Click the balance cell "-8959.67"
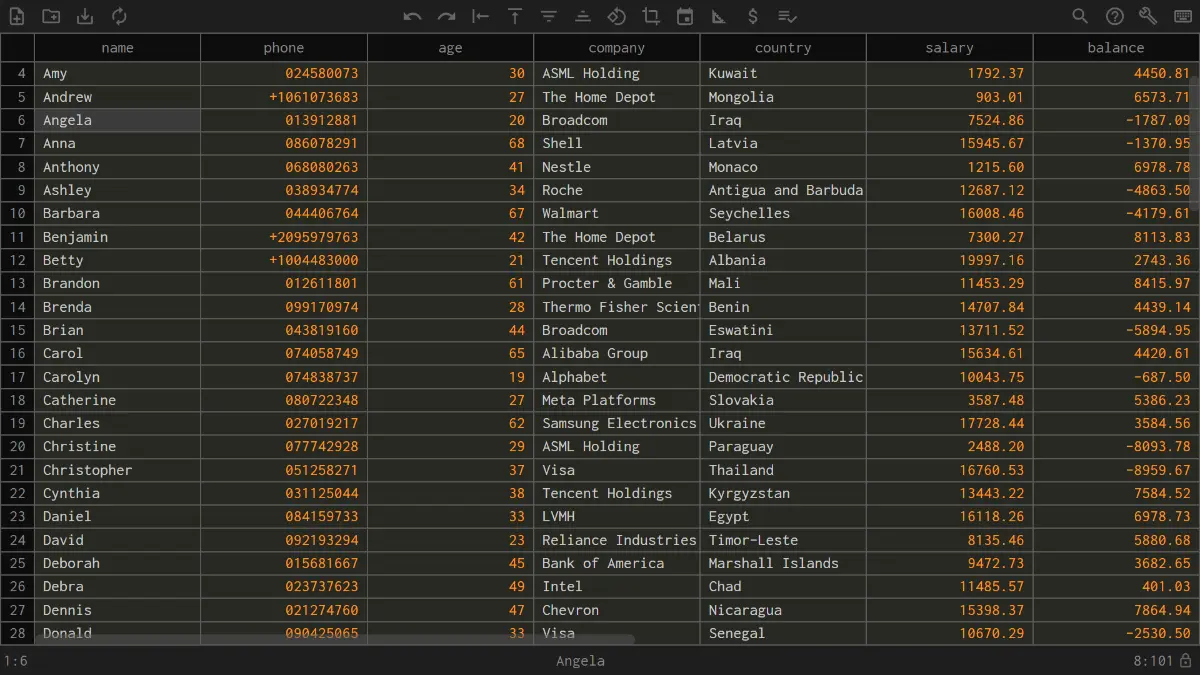Screen dimensions: 1200x675 click(x=1116, y=470)
